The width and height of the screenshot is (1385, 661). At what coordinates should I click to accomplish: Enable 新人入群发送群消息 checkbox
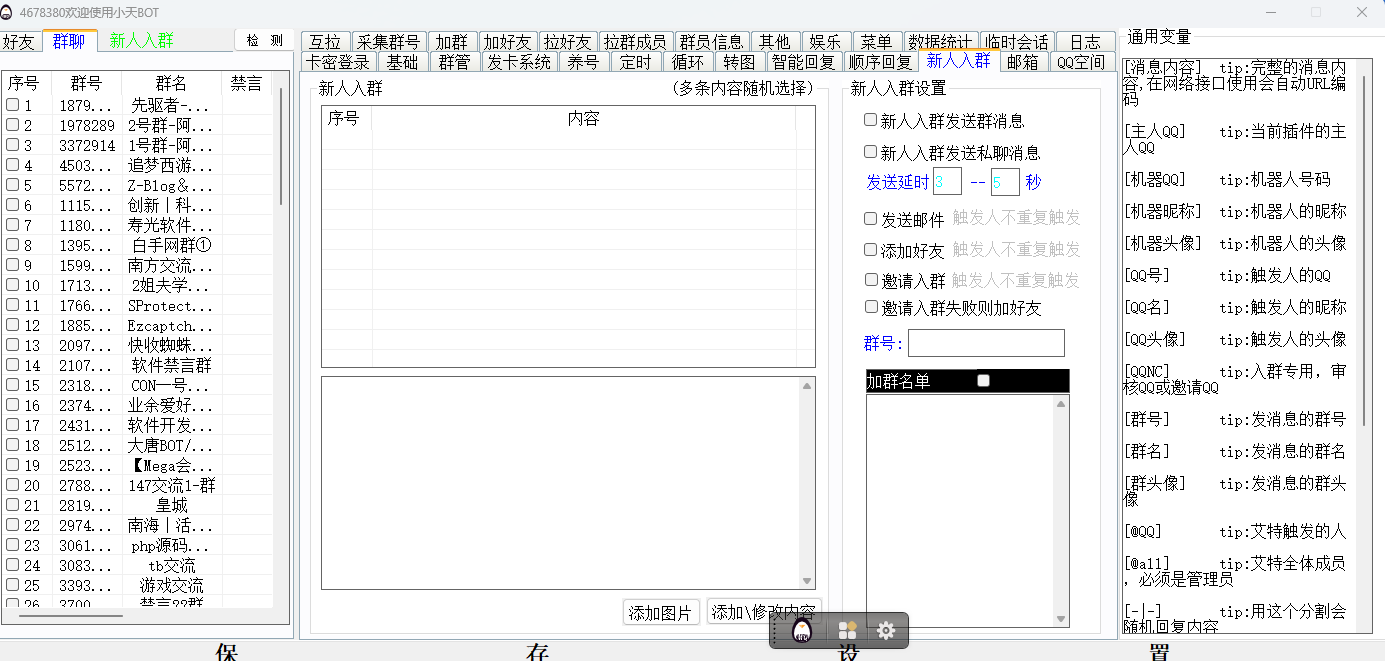tap(871, 120)
